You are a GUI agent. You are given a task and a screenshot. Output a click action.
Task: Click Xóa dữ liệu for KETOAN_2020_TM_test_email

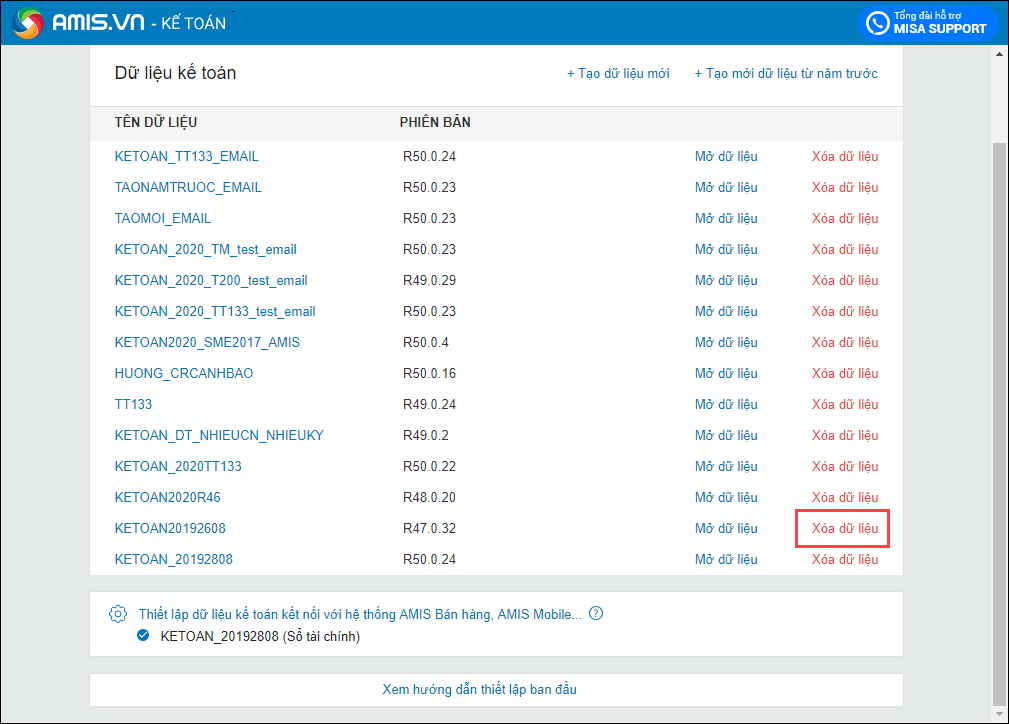click(844, 249)
